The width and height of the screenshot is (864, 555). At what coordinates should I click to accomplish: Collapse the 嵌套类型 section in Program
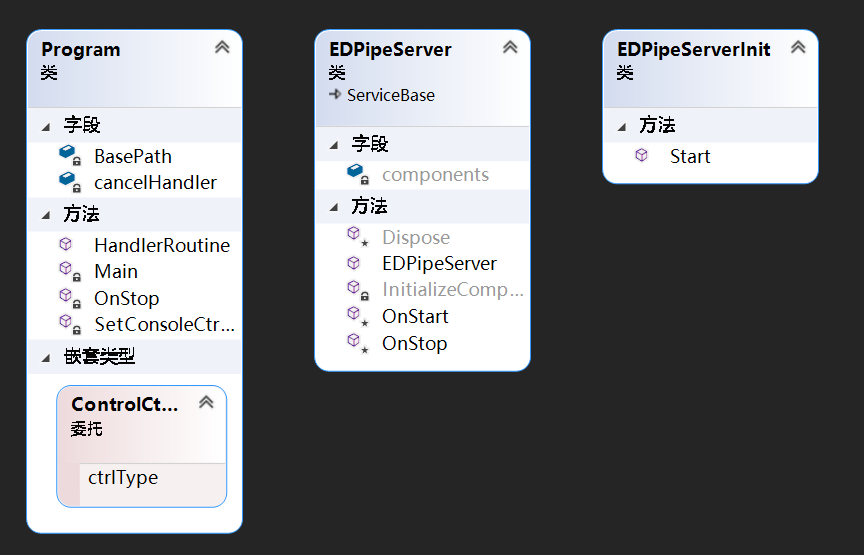click(x=46, y=357)
